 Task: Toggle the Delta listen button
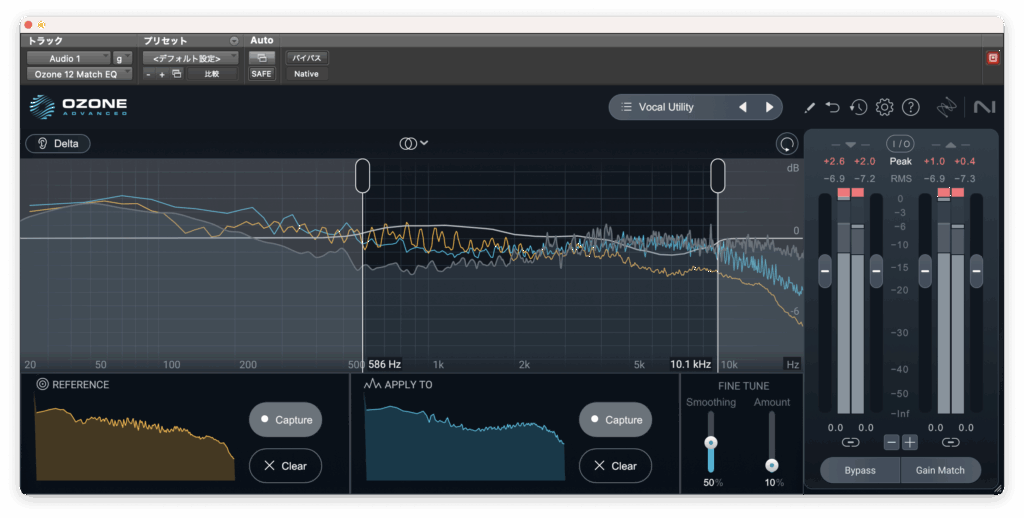point(58,143)
